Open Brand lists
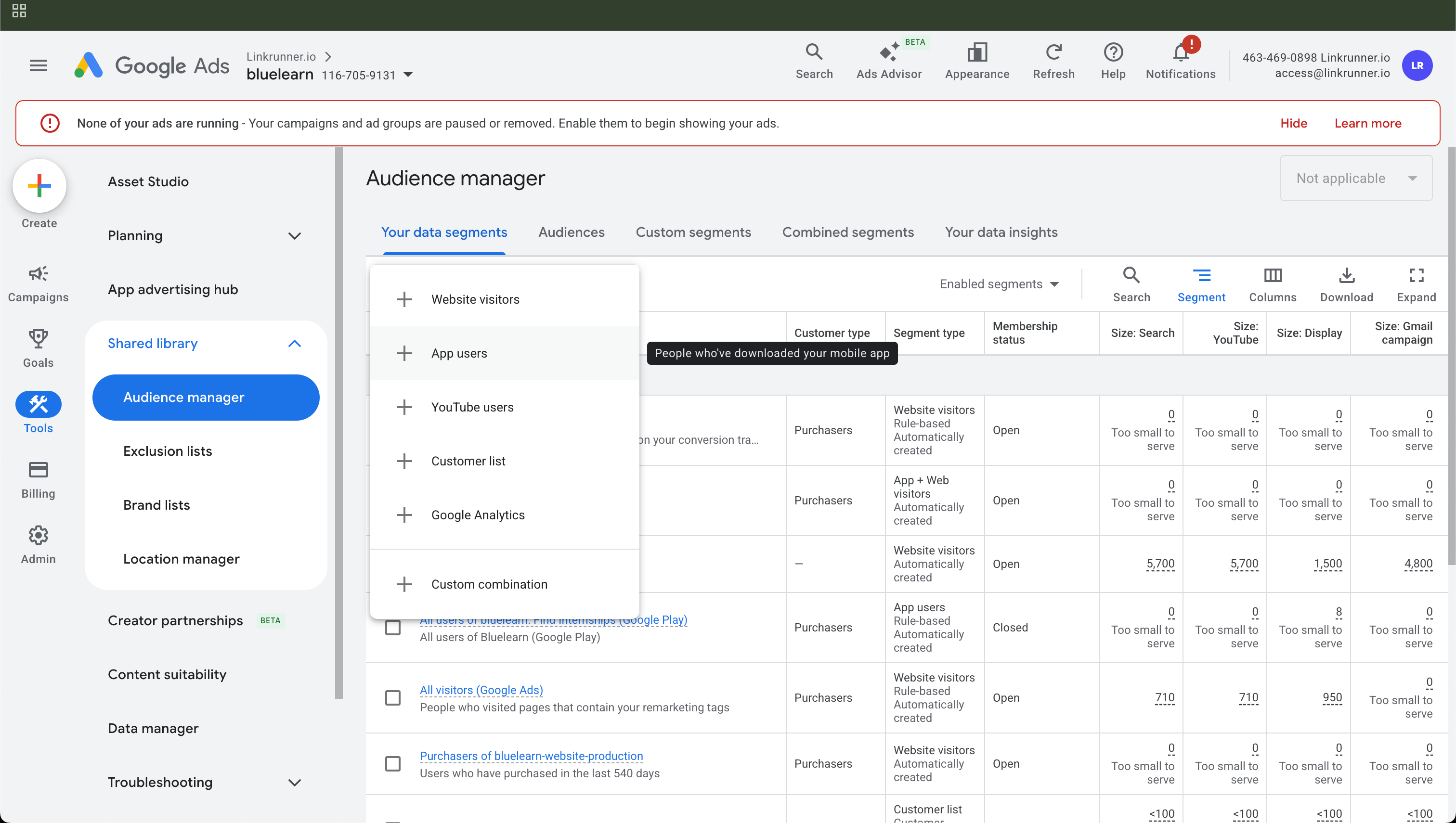The width and height of the screenshot is (1456, 823). coord(156,505)
